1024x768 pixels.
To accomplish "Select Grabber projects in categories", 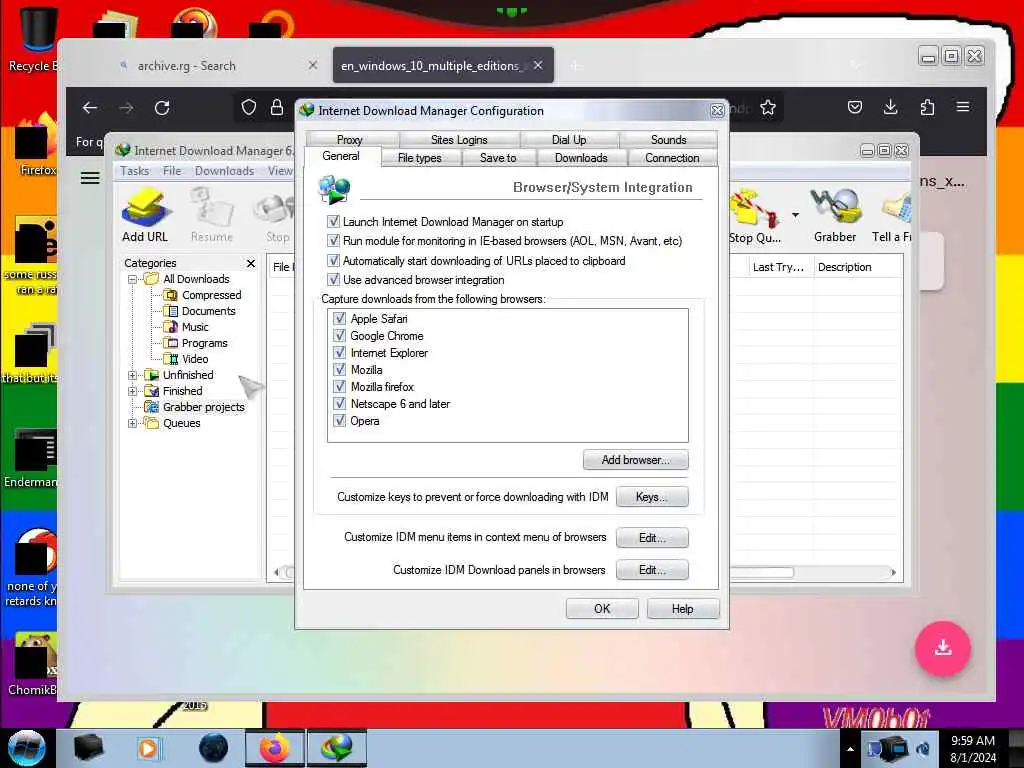I will pos(203,407).
